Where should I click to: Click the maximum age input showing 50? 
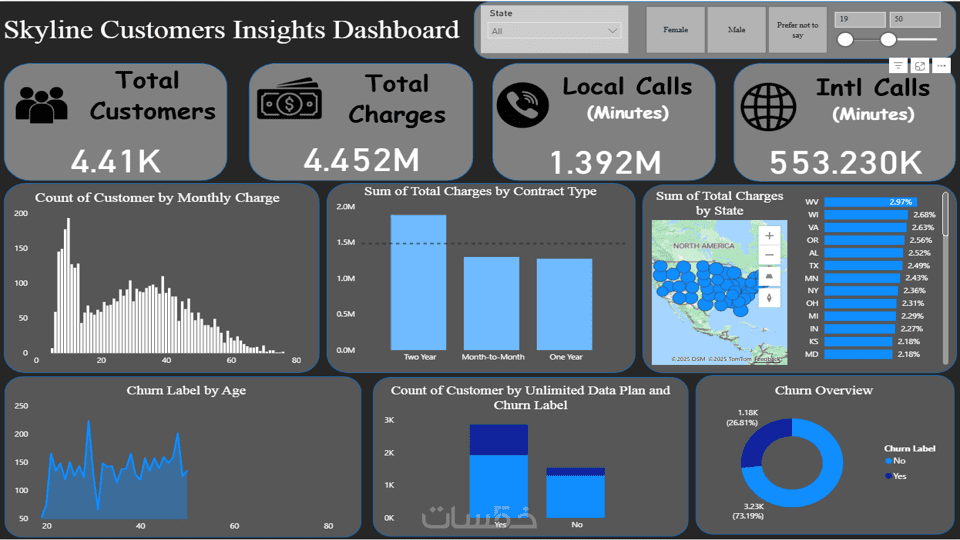915,20
